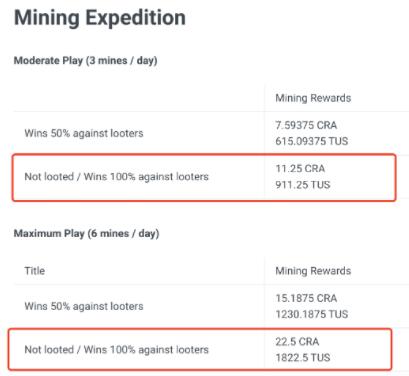The width and height of the screenshot is (409, 376).
Task: Click the 911.25 TUS reward value
Action: click(303, 185)
